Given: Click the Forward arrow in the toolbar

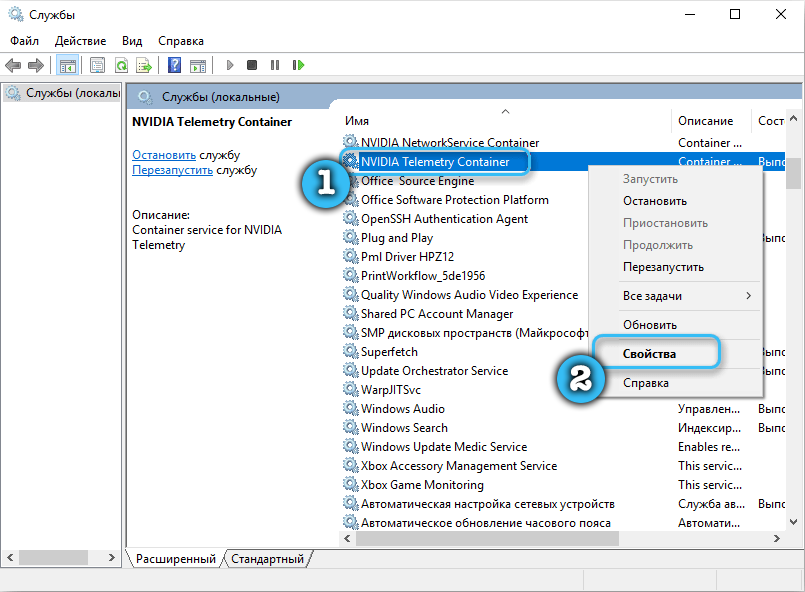Looking at the screenshot, I should coord(36,65).
